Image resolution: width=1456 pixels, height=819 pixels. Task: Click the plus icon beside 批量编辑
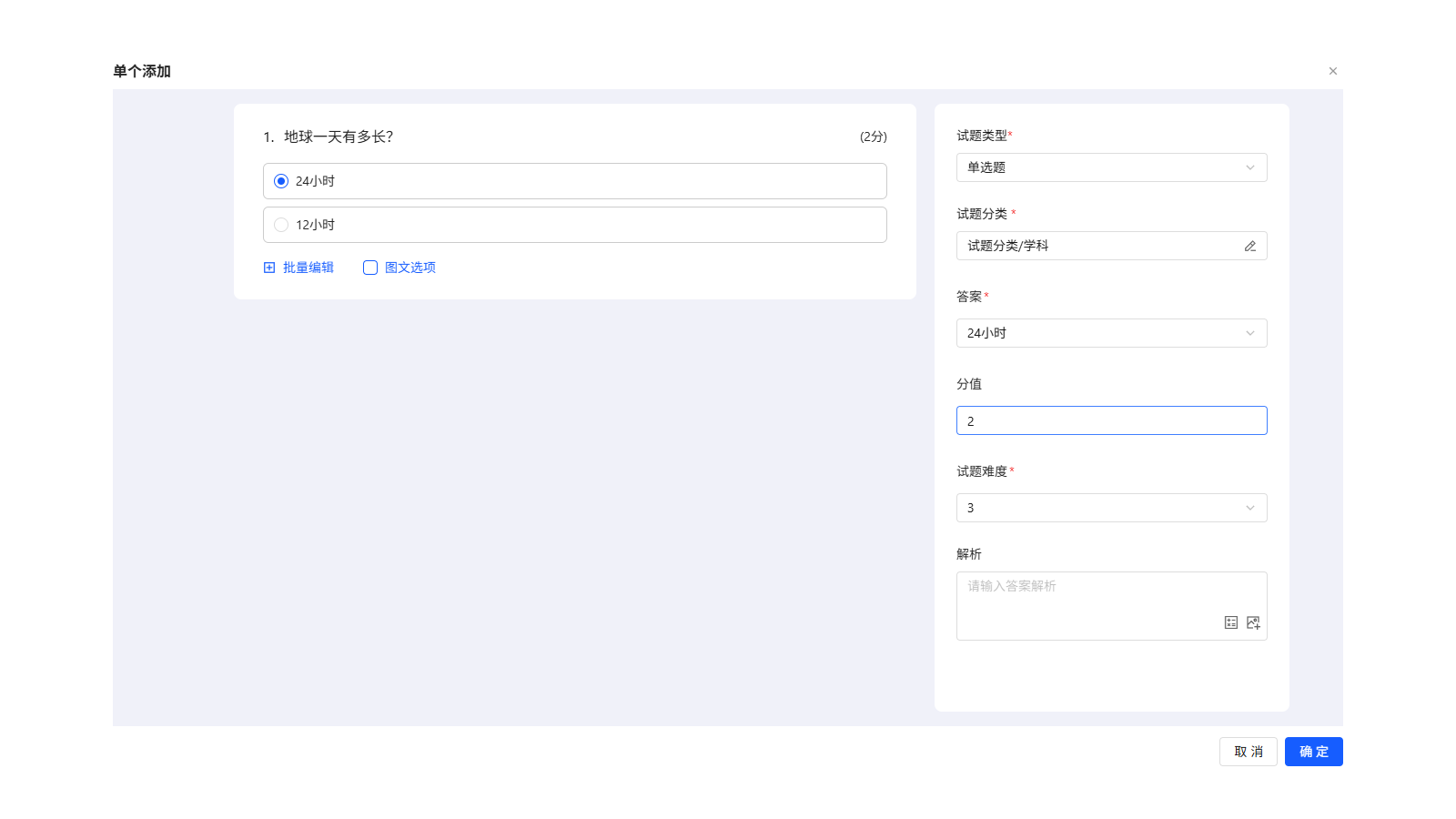(x=269, y=268)
